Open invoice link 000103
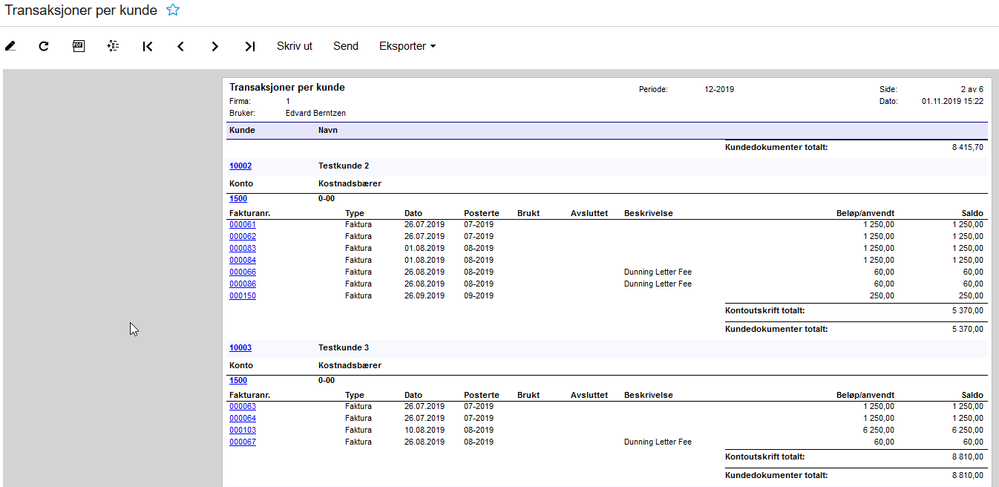The width and height of the screenshot is (999, 487). (243, 430)
